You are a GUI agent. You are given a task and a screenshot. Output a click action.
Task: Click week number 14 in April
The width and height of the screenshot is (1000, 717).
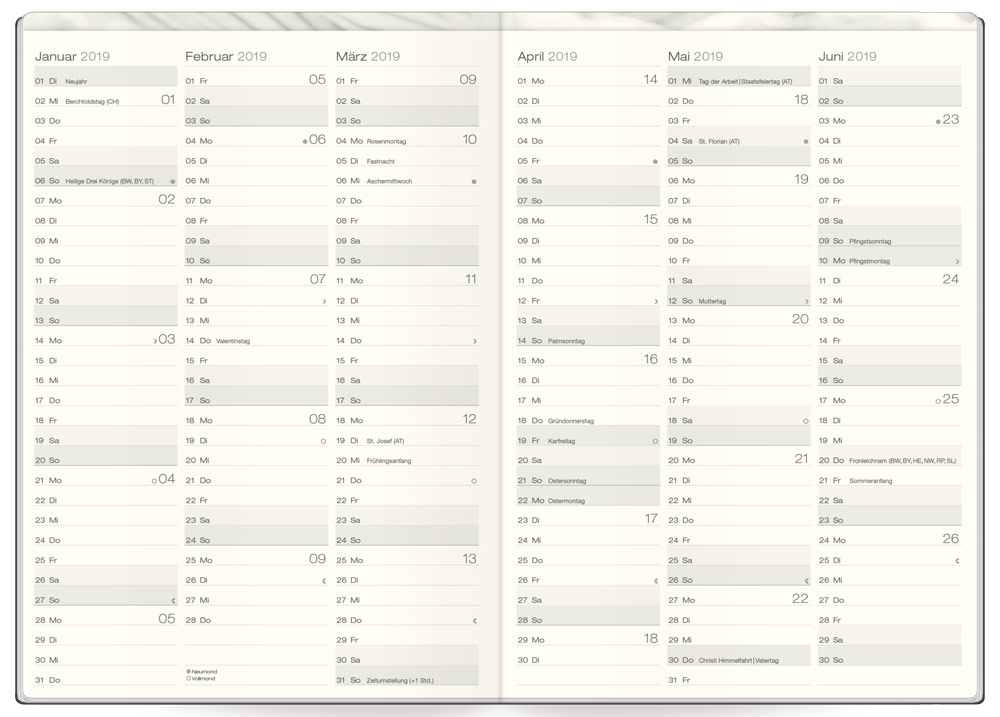point(650,79)
